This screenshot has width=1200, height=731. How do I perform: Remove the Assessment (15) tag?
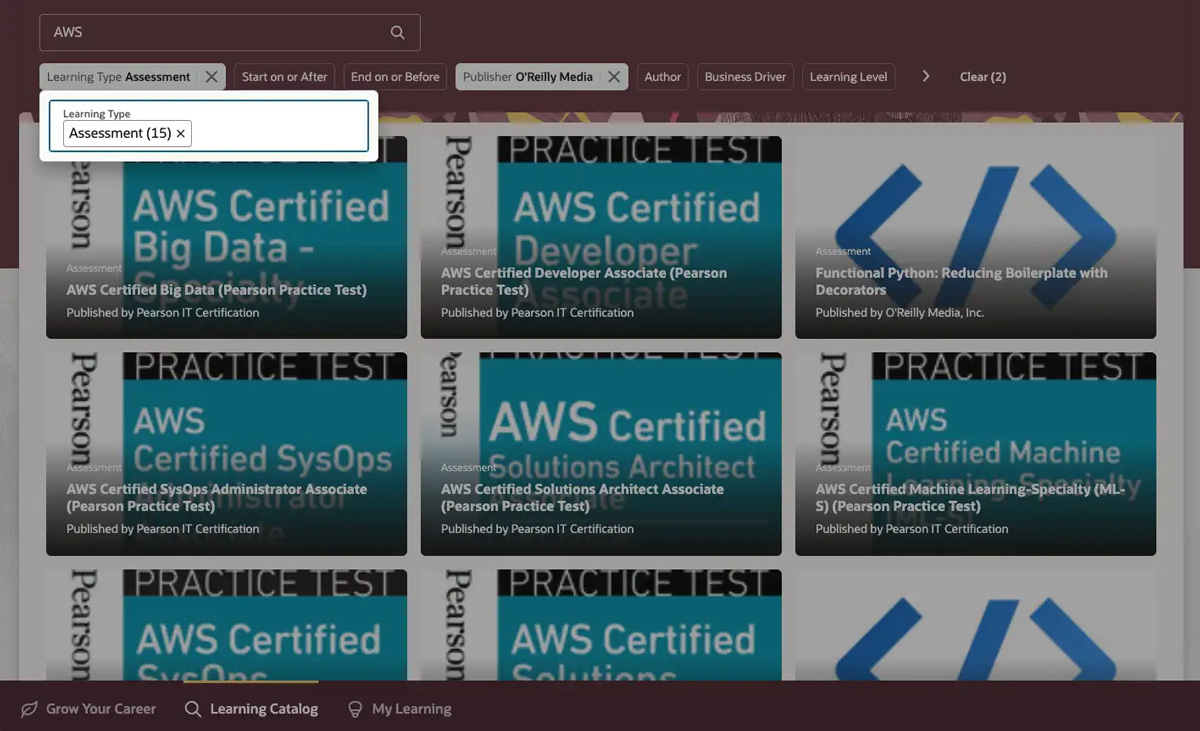pos(181,133)
